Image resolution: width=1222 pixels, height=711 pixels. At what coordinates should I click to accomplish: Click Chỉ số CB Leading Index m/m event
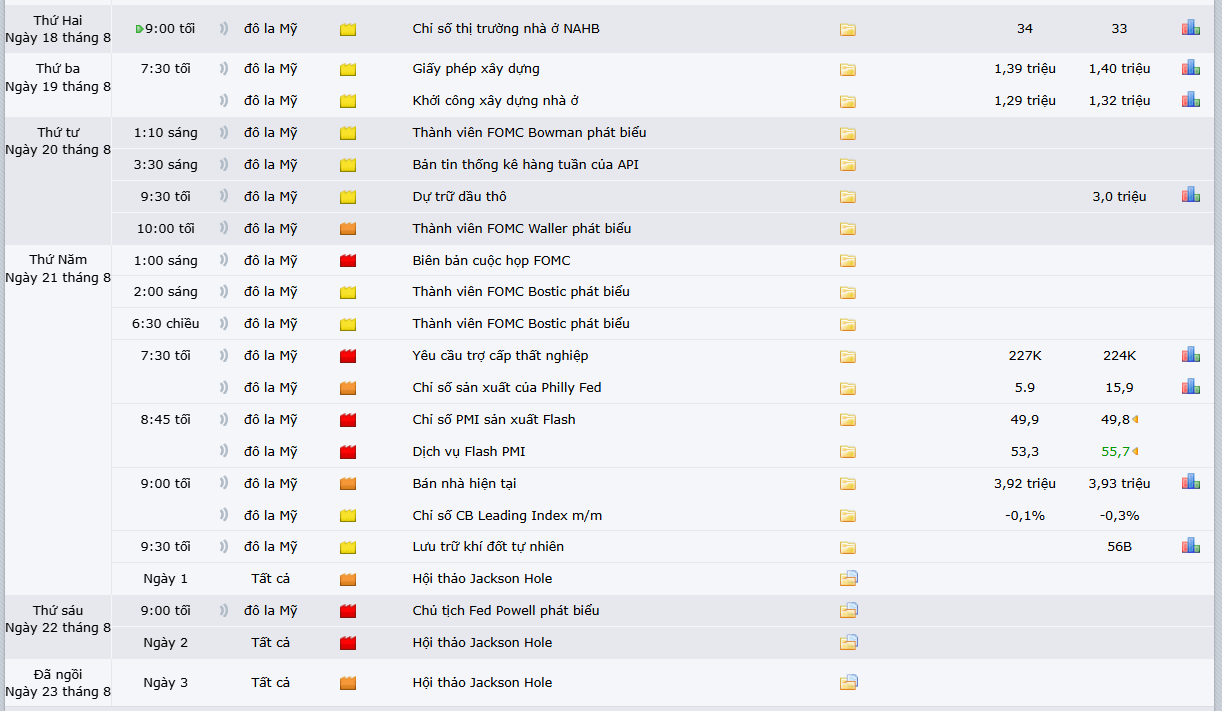coord(507,516)
